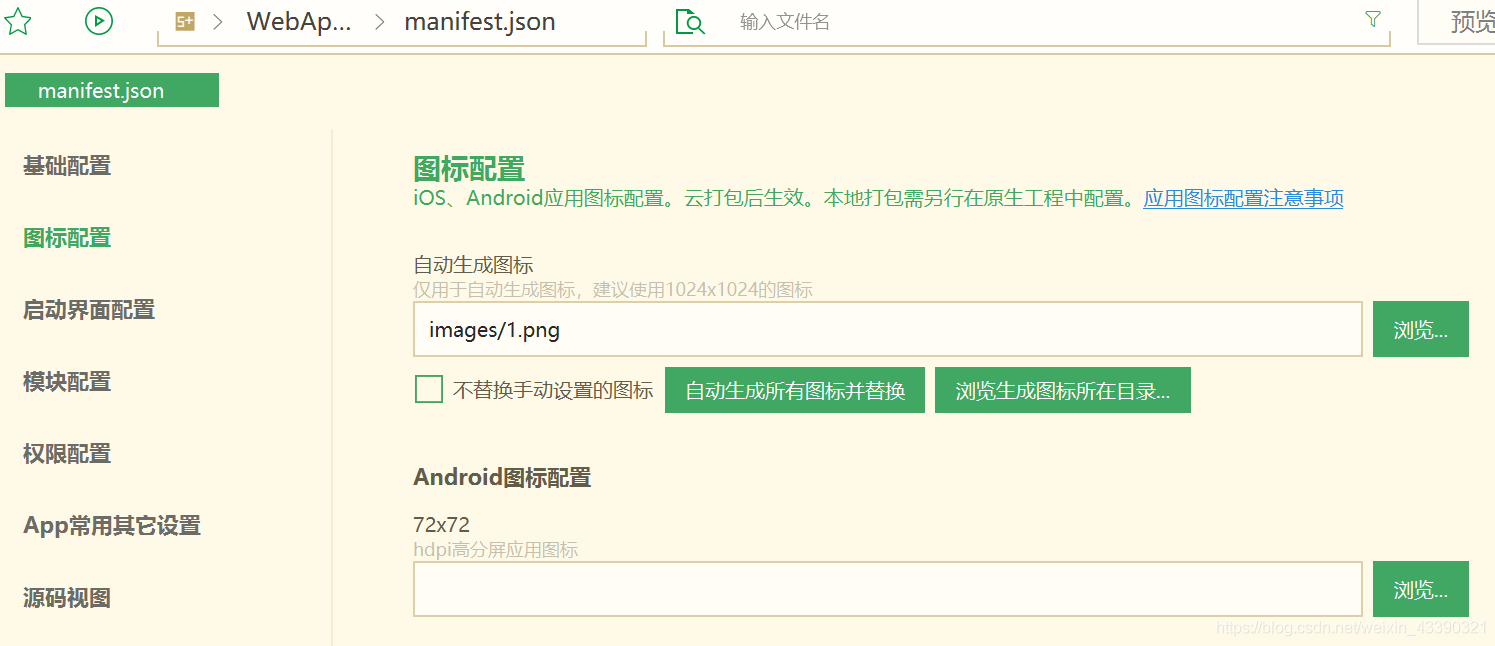
Task: Click the file search magnifier icon
Action: [x=690, y=22]
